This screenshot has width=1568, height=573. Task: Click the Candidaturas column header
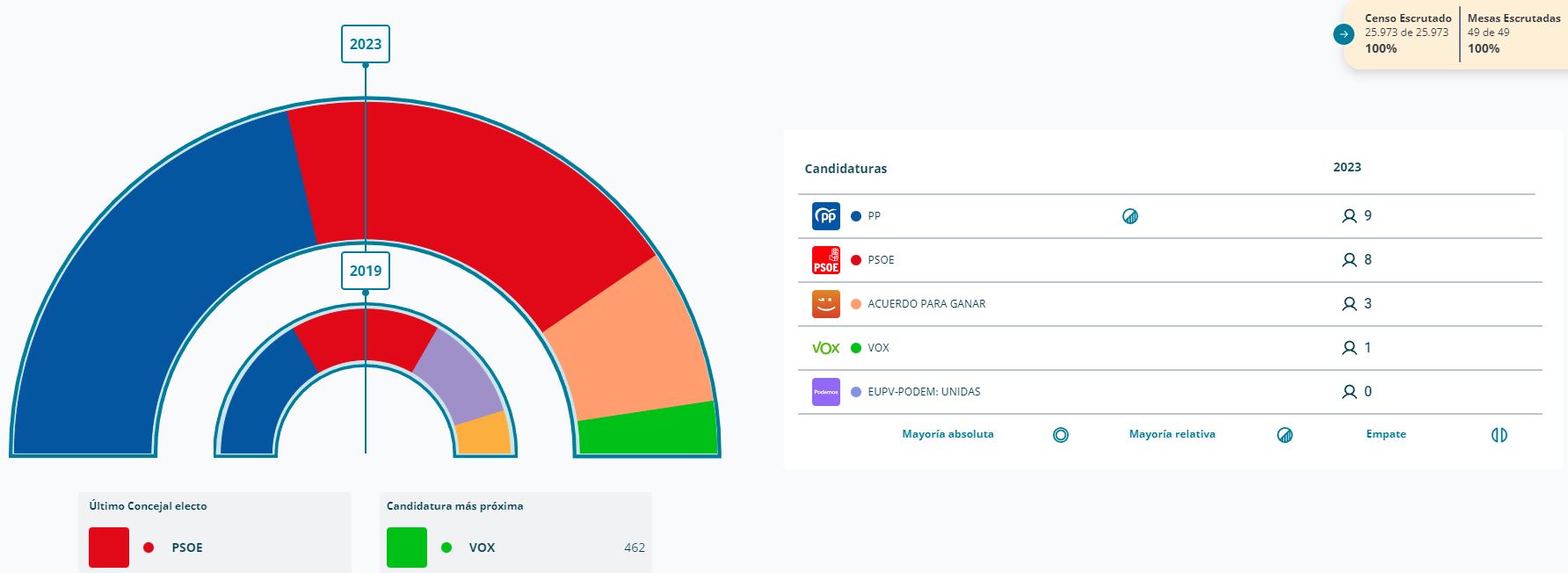pyautogui.click(x=846, y=169)
